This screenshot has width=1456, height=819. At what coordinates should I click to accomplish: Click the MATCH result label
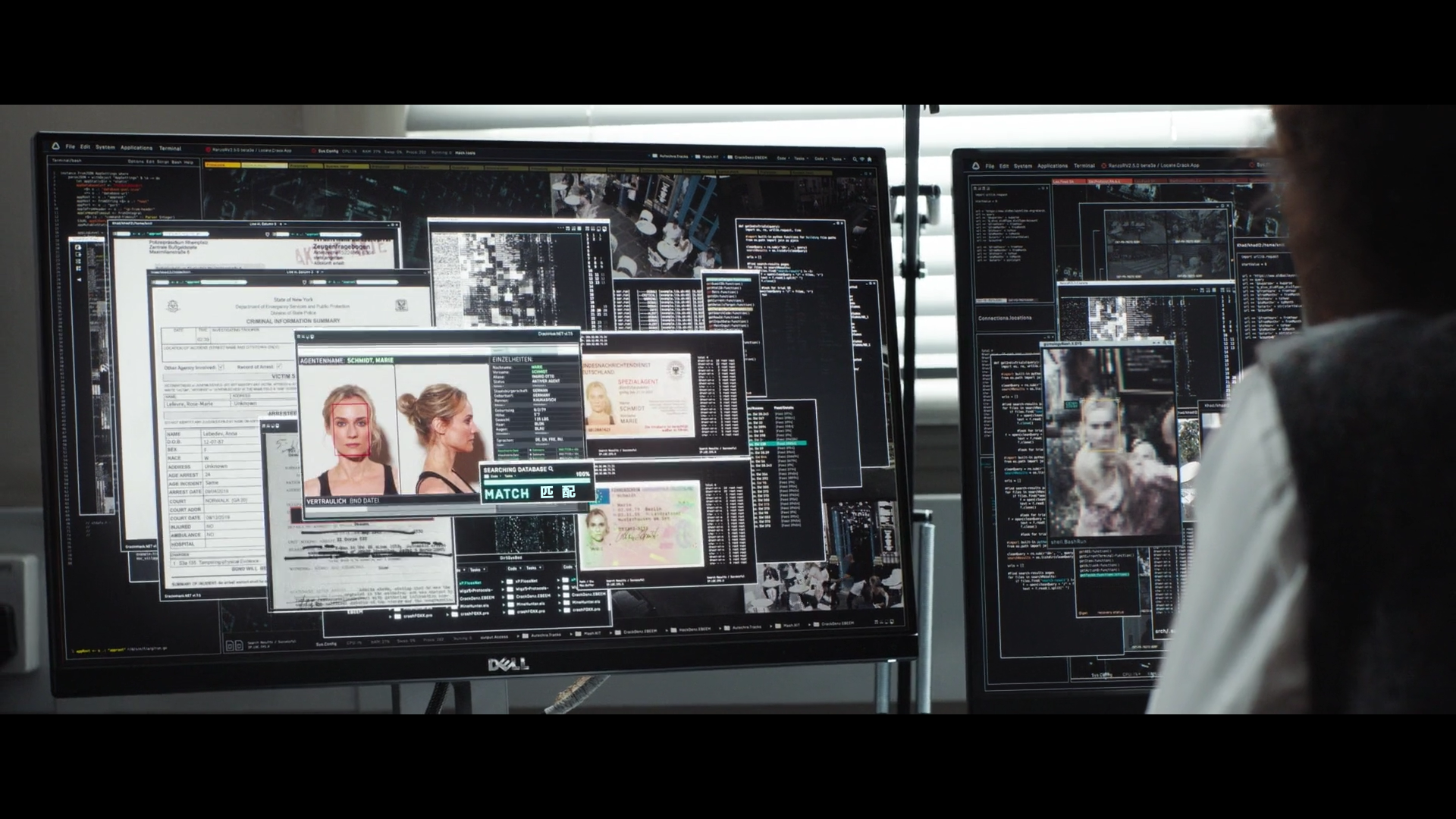click(507, 494)
